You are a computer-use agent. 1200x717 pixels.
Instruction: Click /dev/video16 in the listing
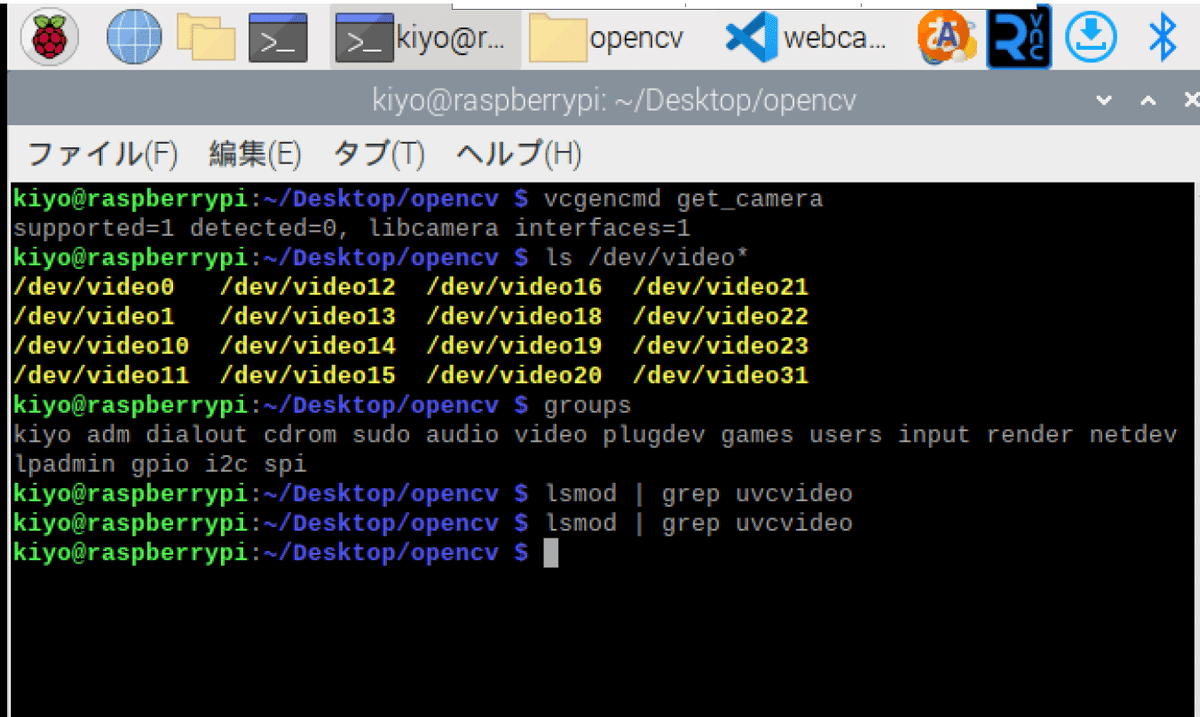click(514, 288)
